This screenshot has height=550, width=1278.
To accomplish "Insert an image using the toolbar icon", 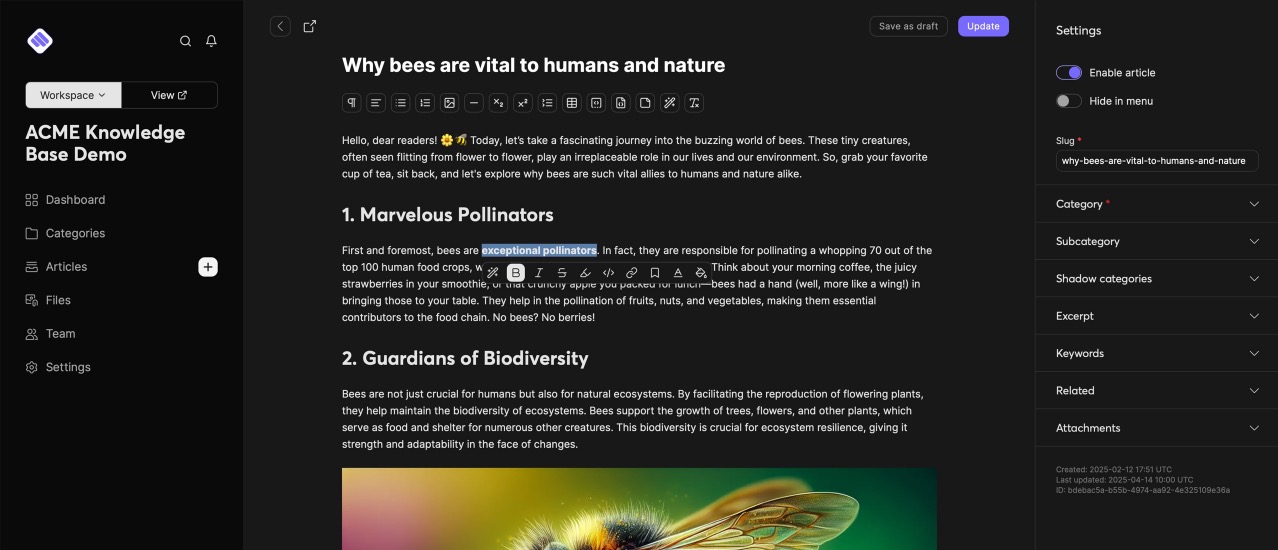I will pyautogui.click(x=450, y=103).
